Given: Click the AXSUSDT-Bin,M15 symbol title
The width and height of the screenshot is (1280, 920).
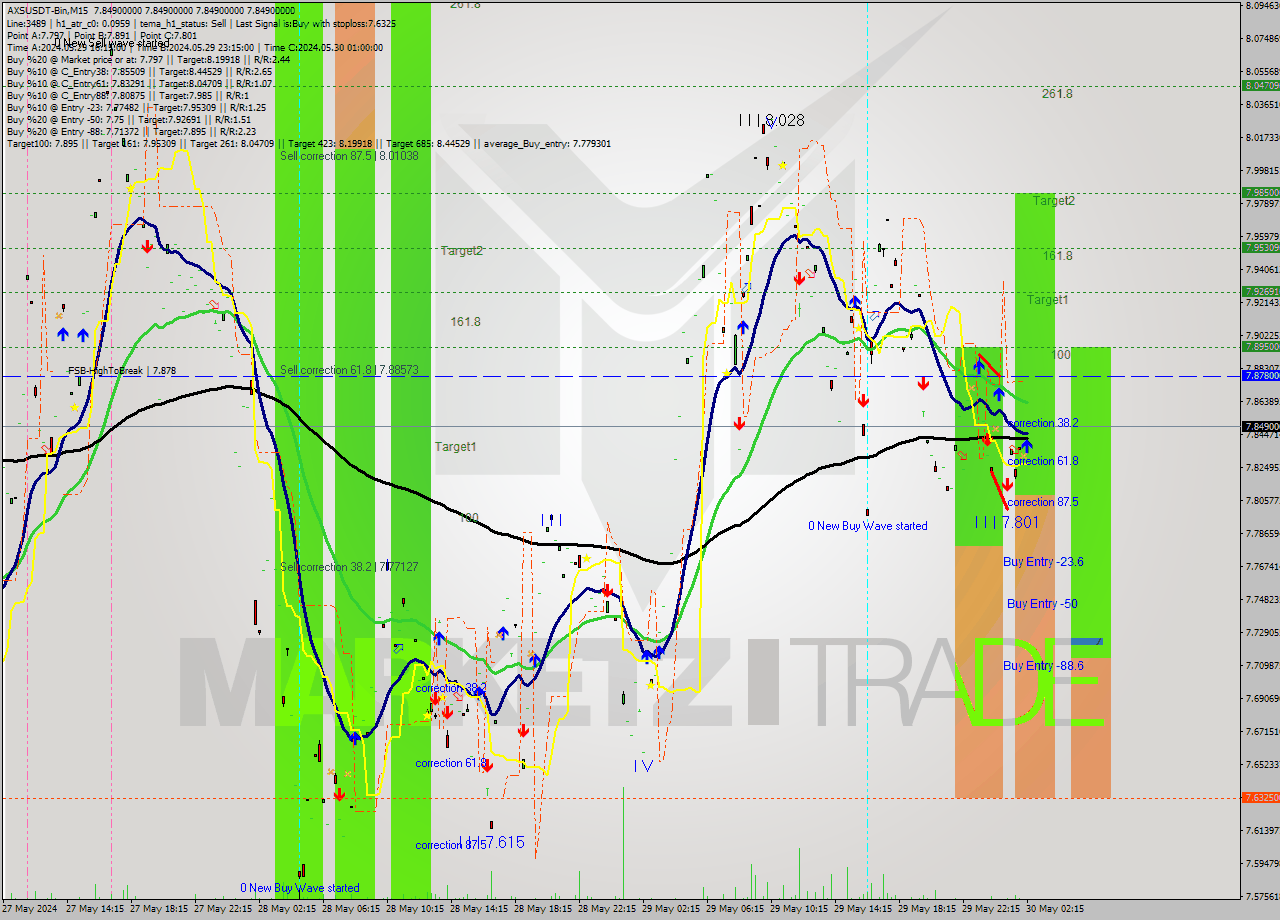Looking at the screenshot, I should [x=48, y=8].
